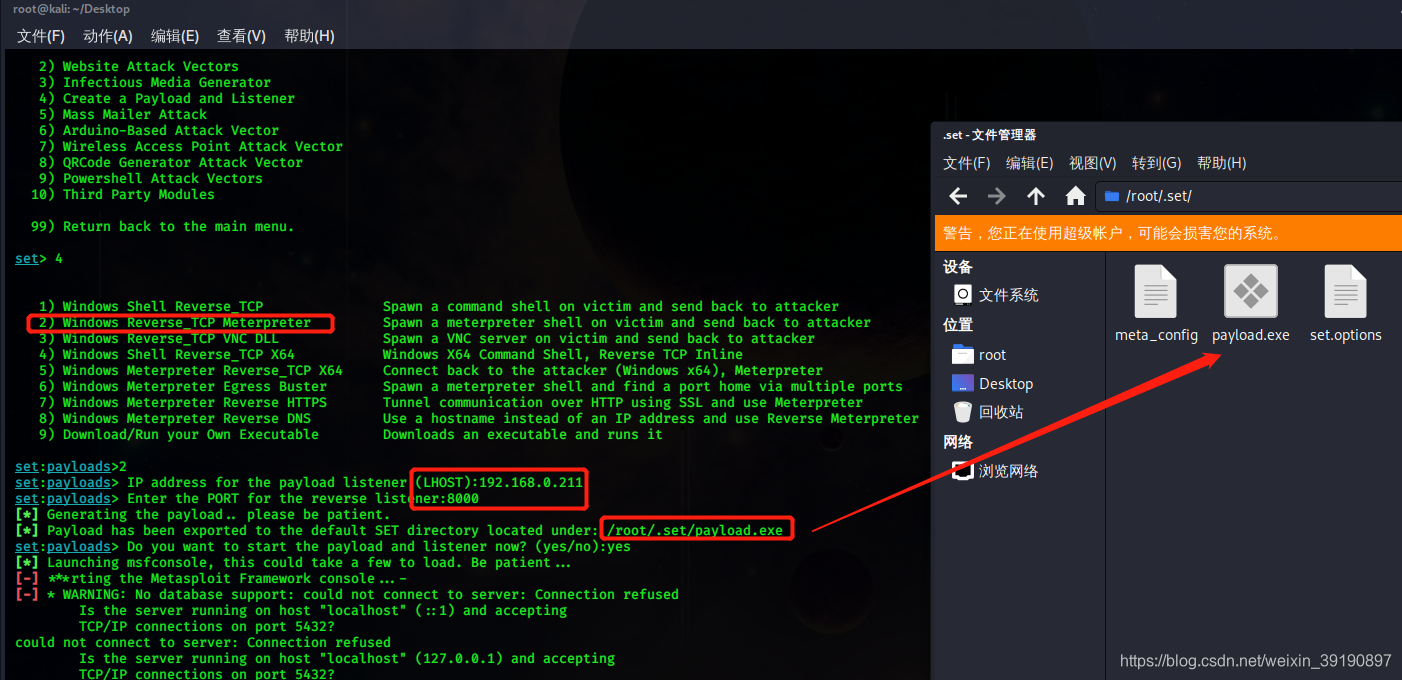Click the folder icon in path bar
Screen dimensions: 1402x680
click(1112, 196)
